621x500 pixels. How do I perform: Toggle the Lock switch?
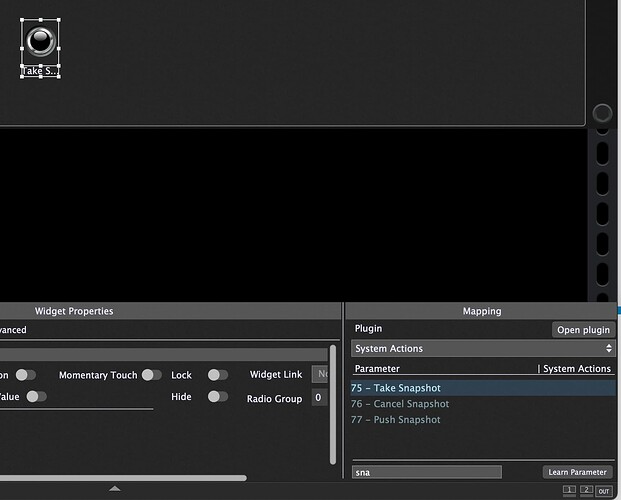218,375
